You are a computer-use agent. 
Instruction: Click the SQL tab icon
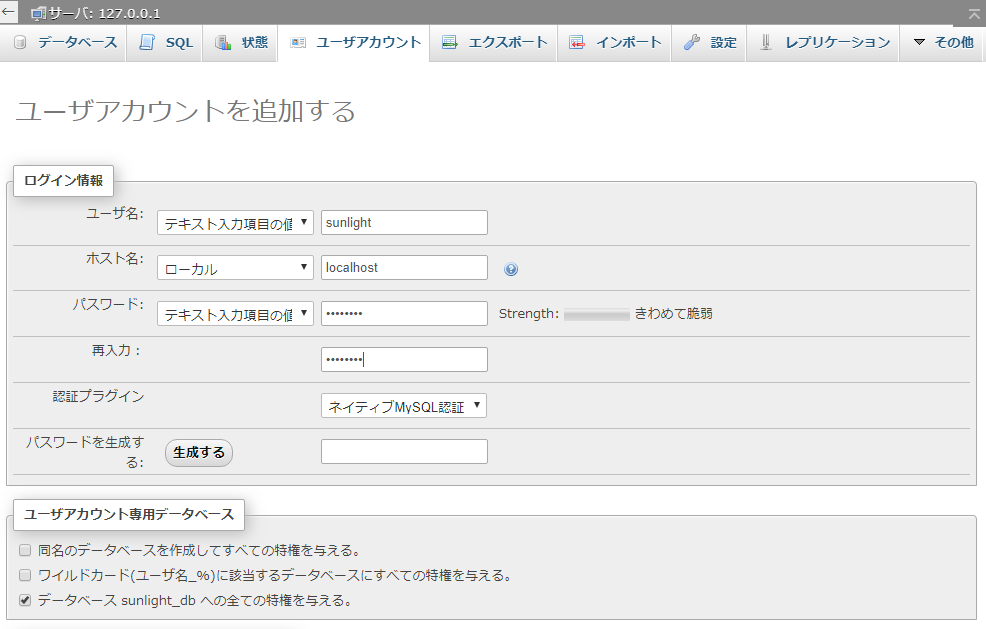pyautogui.click(x=148, y=43)
